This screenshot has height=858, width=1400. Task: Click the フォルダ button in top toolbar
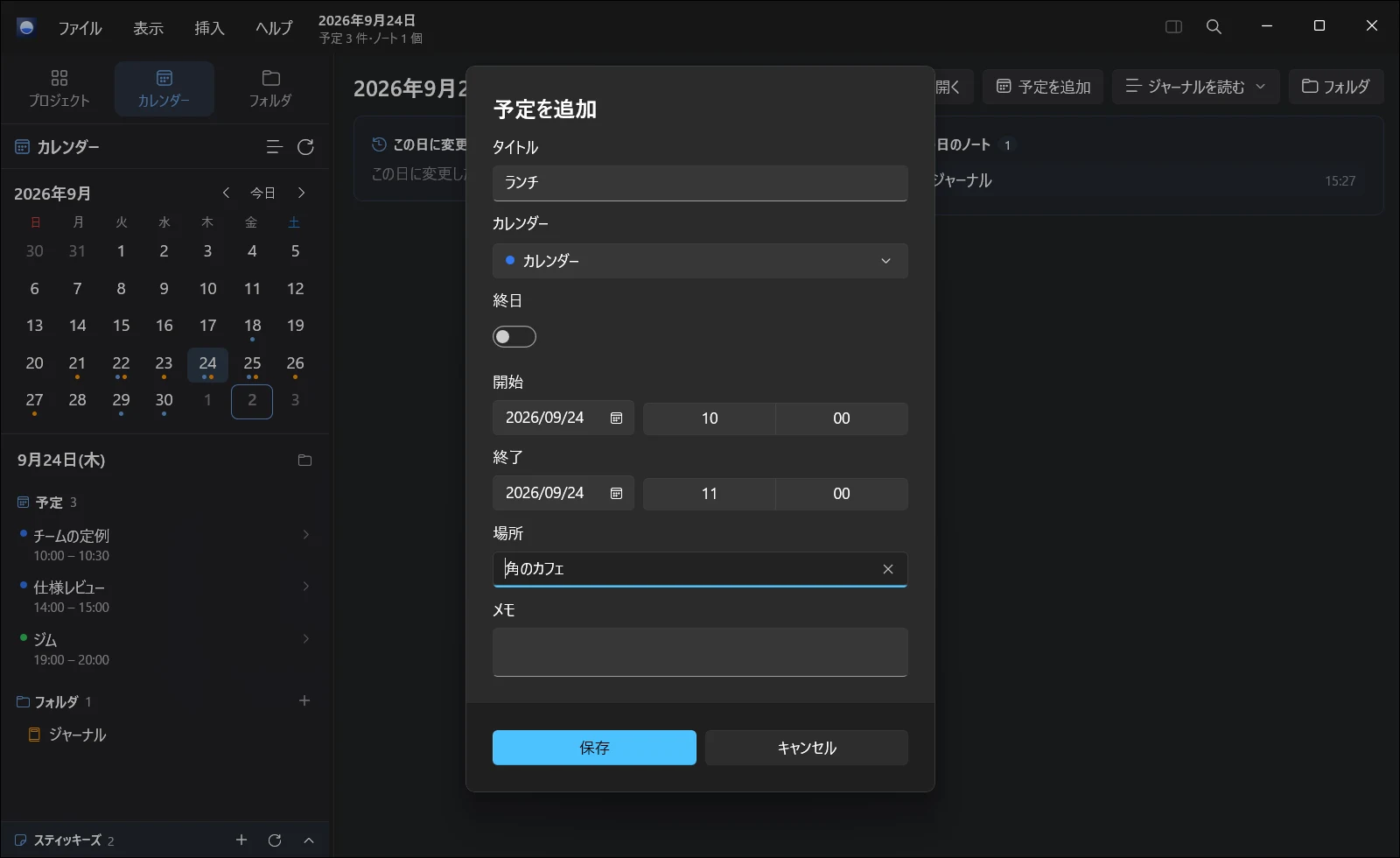1336,87
